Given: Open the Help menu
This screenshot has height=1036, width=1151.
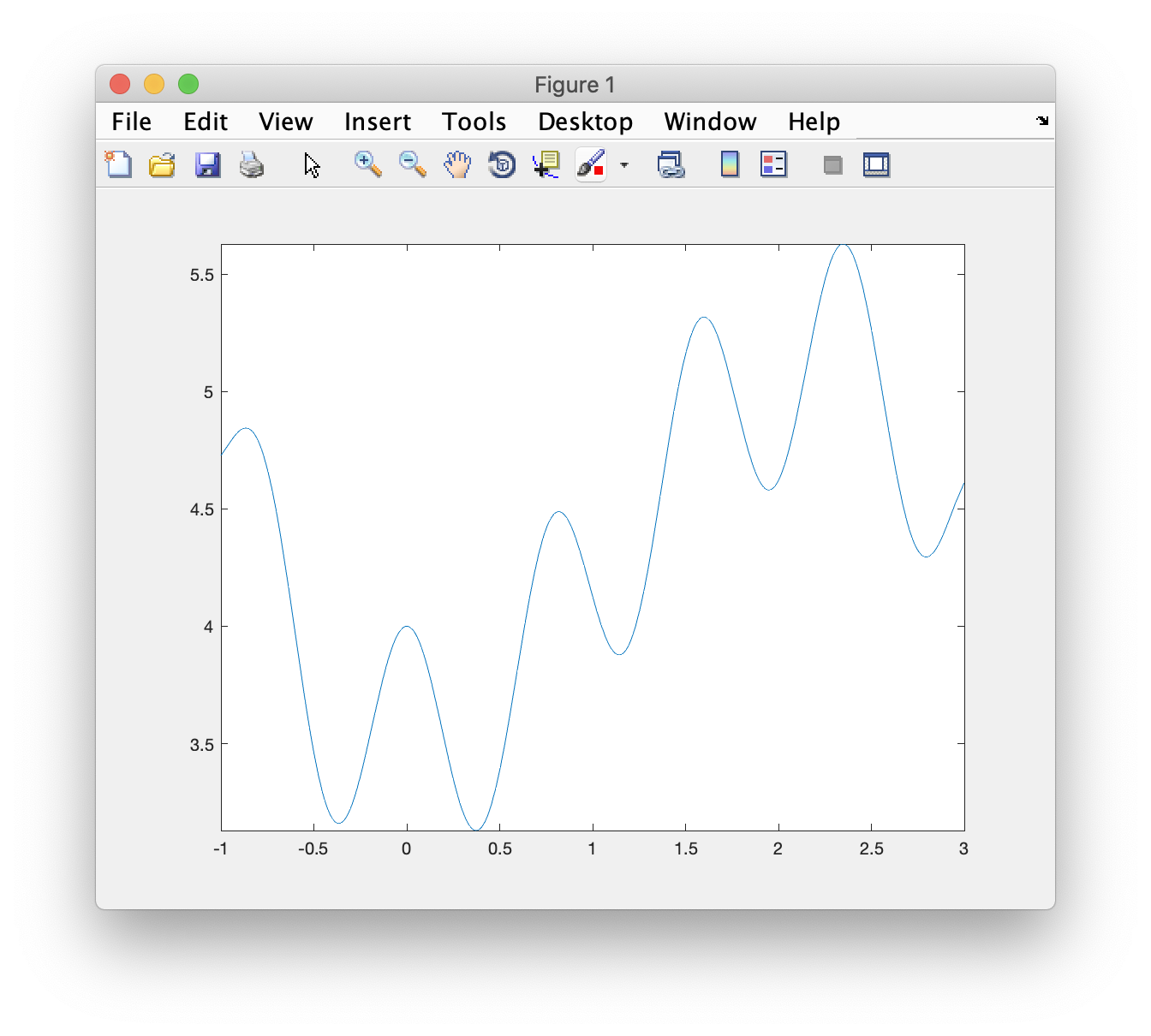Looking at the screenshot, I should 814,122.
